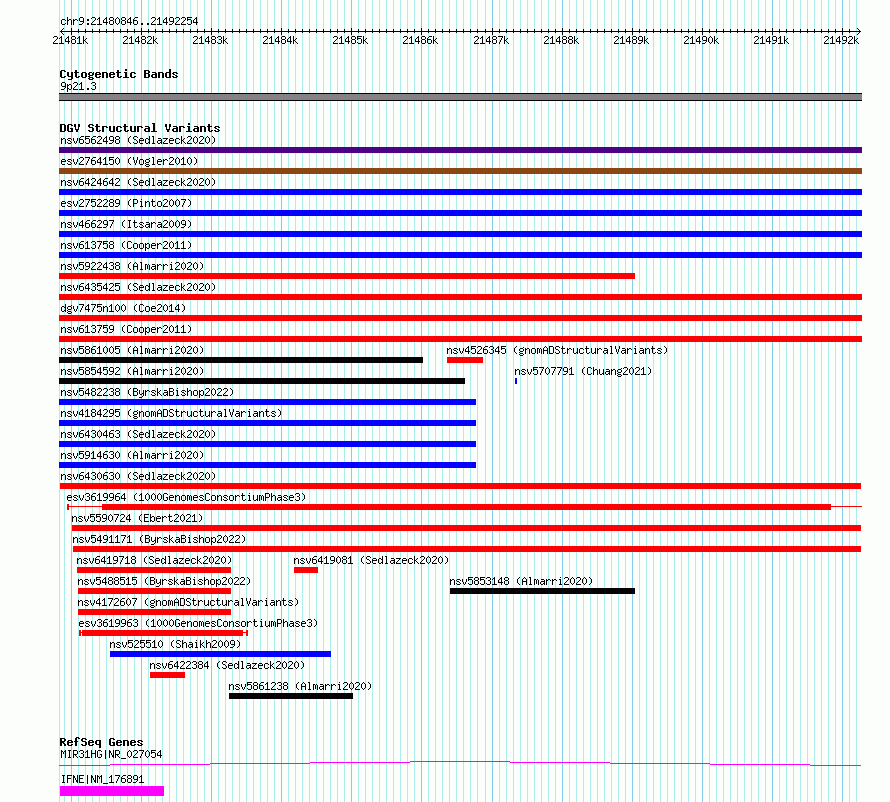The width and height of the screenshot is (890, 802).
Task: Click the black nsv5861238 variant bar
Action: [291, 696]
